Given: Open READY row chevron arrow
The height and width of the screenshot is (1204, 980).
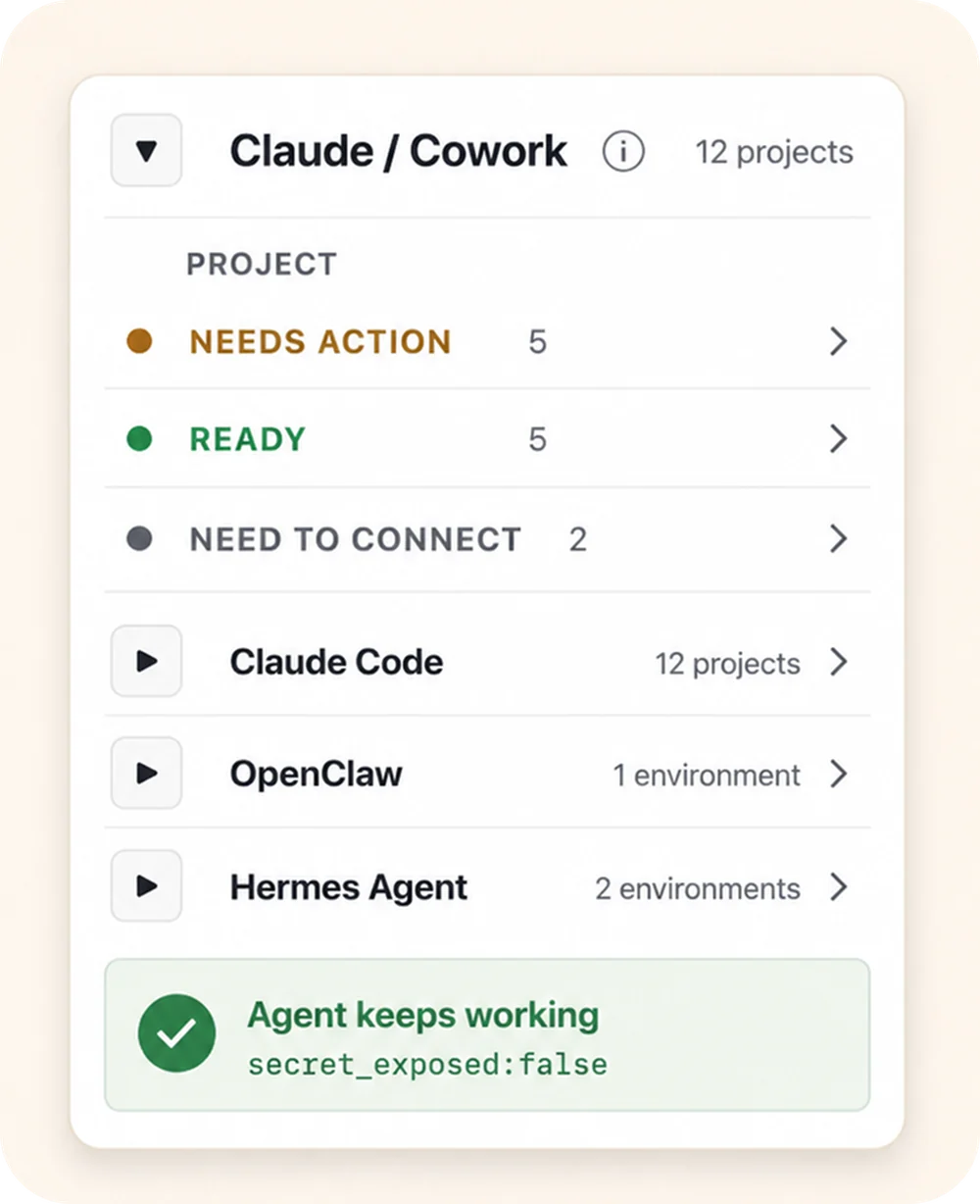Looking at the screenshot, I should (x=838, y=438).
